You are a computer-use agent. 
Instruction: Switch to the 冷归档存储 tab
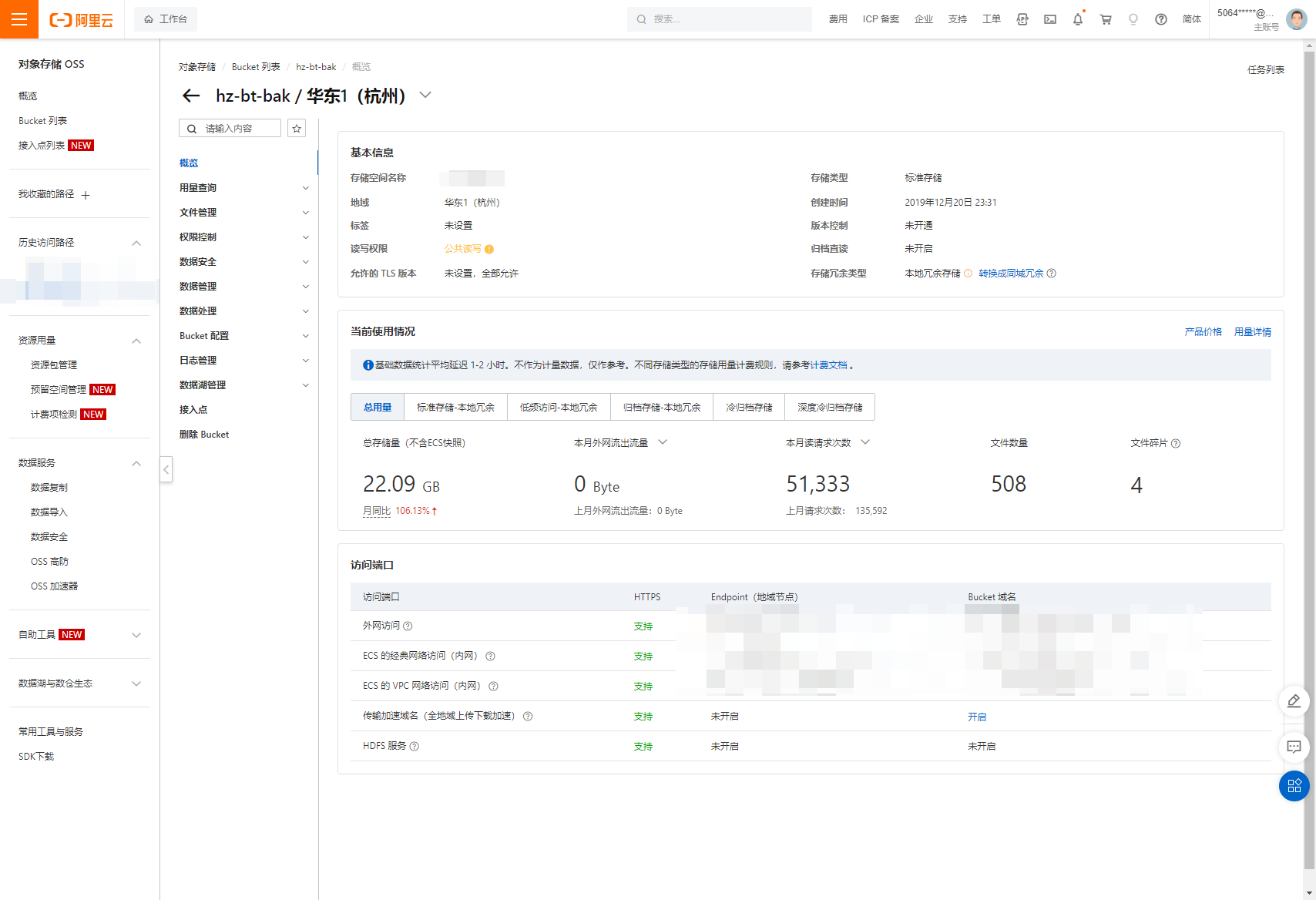(x=749, y=408)
